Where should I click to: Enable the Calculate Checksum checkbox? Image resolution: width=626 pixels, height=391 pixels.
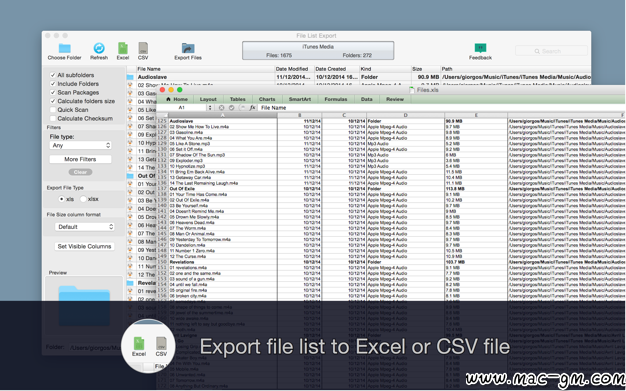53,119
